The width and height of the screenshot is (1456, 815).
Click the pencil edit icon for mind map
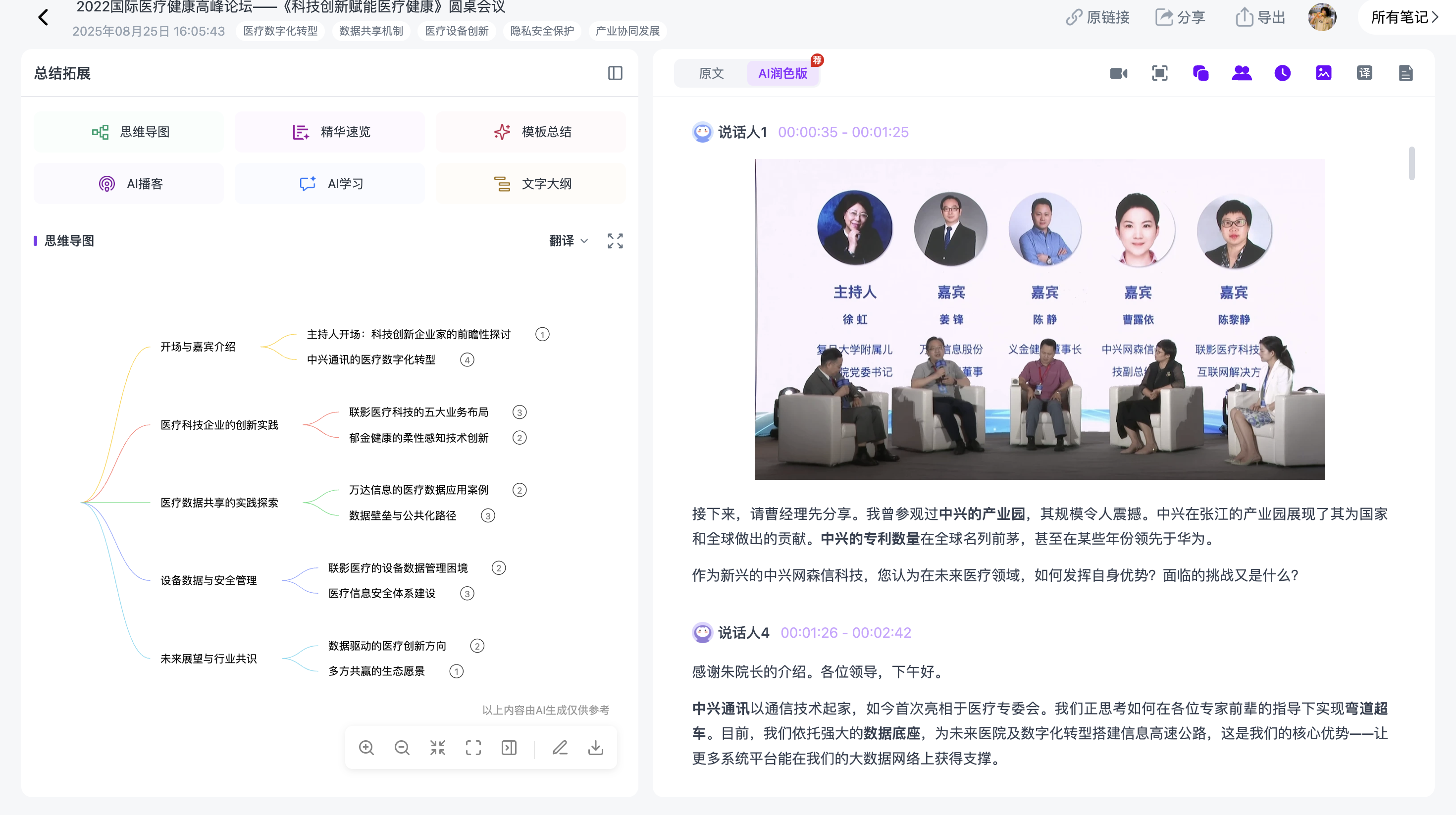tap(560, 748)
